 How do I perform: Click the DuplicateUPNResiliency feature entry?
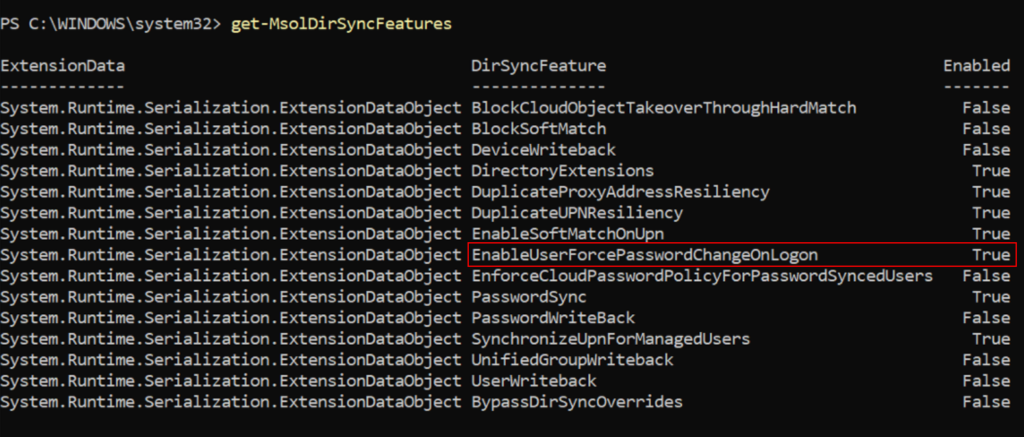tap(577, 212)
